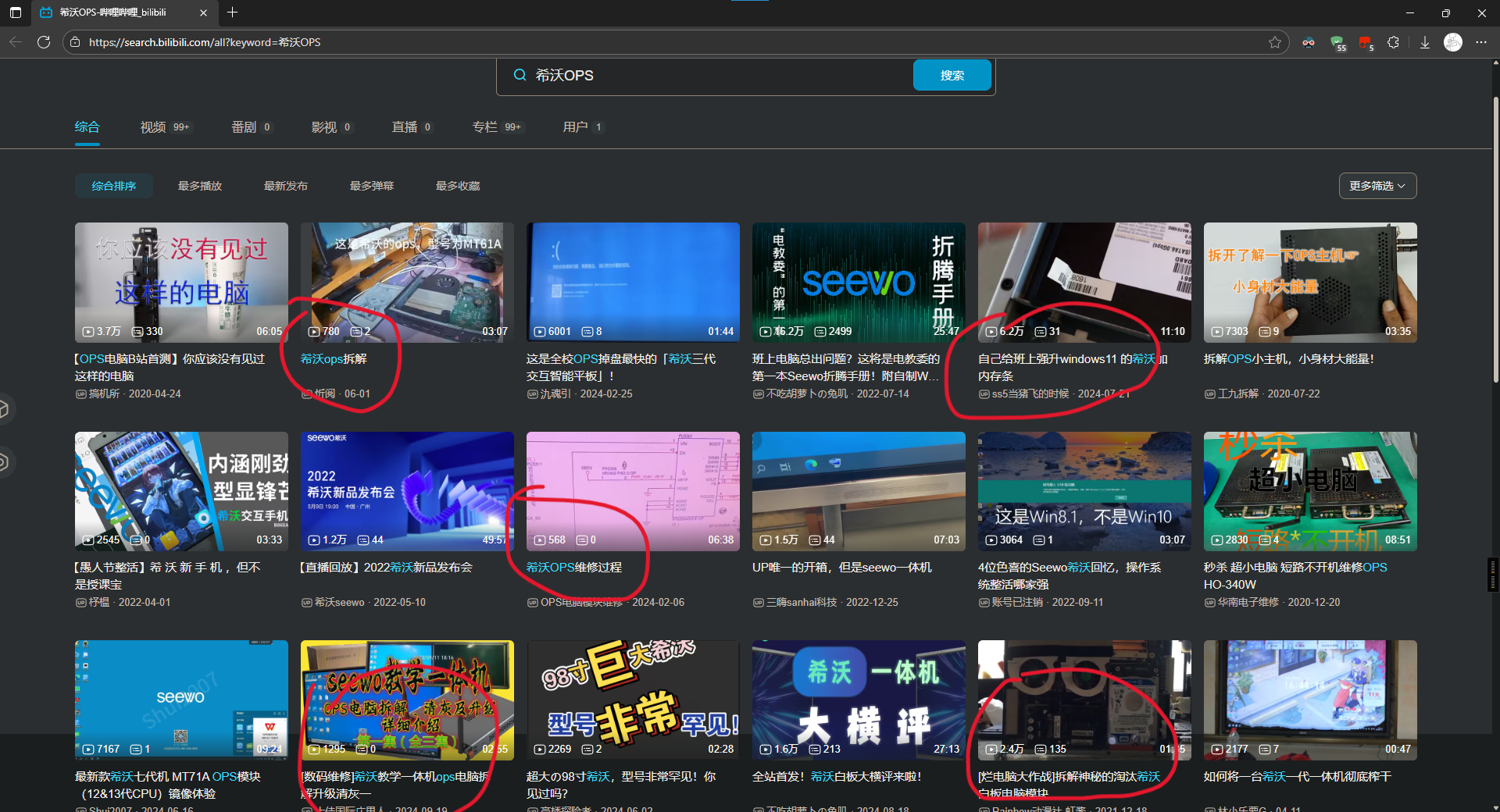Click the green extension icon showing 55
This screenshot has height=812, width=1500.
pos(1338,42)
